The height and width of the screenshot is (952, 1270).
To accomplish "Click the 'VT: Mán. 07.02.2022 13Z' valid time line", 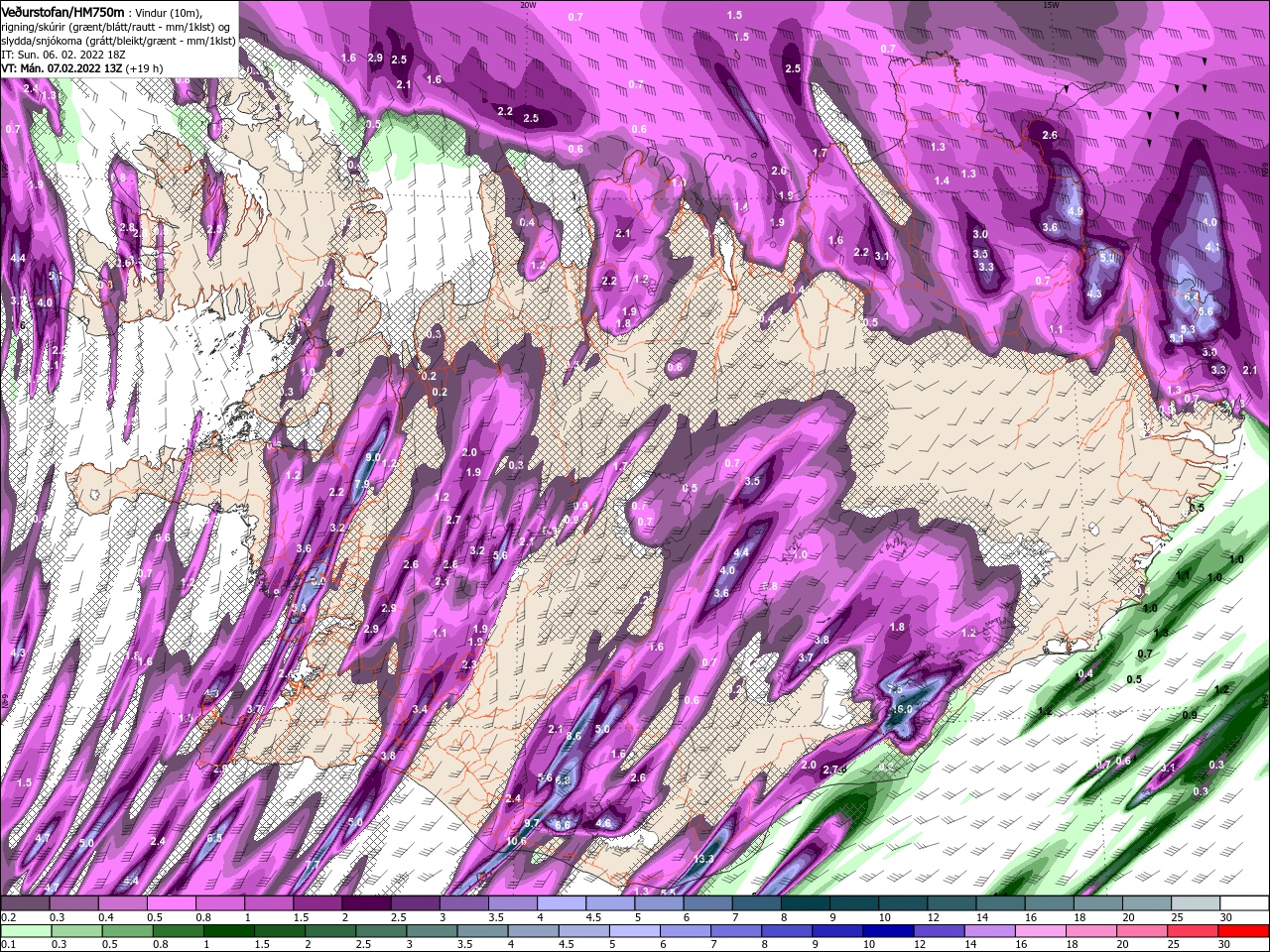I will coord(82,68).
